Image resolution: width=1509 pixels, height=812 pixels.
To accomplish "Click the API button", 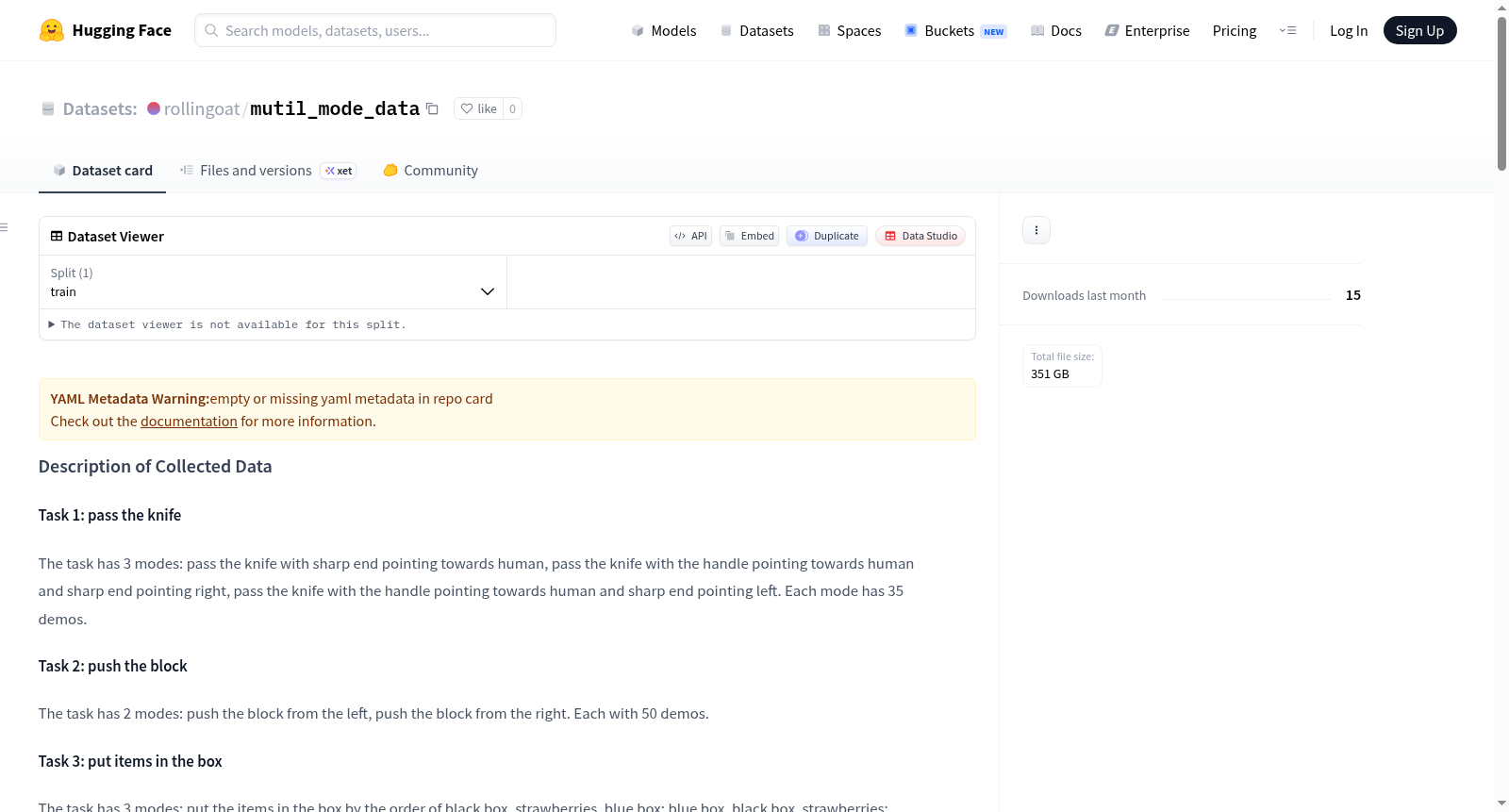I will 690,236.
